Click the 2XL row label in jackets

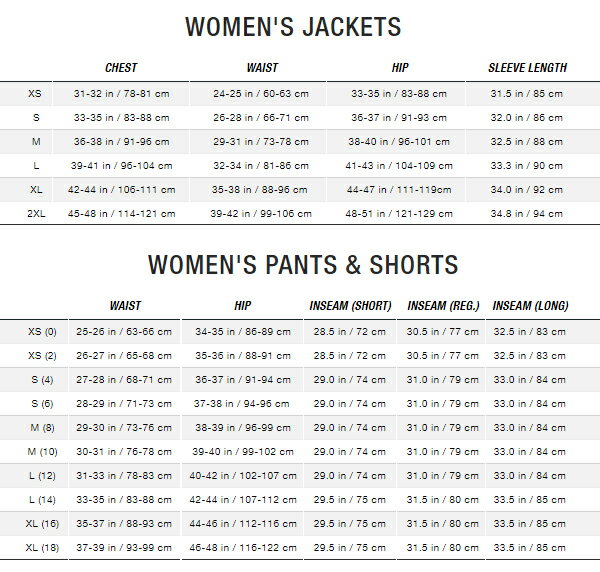(35, 212)
